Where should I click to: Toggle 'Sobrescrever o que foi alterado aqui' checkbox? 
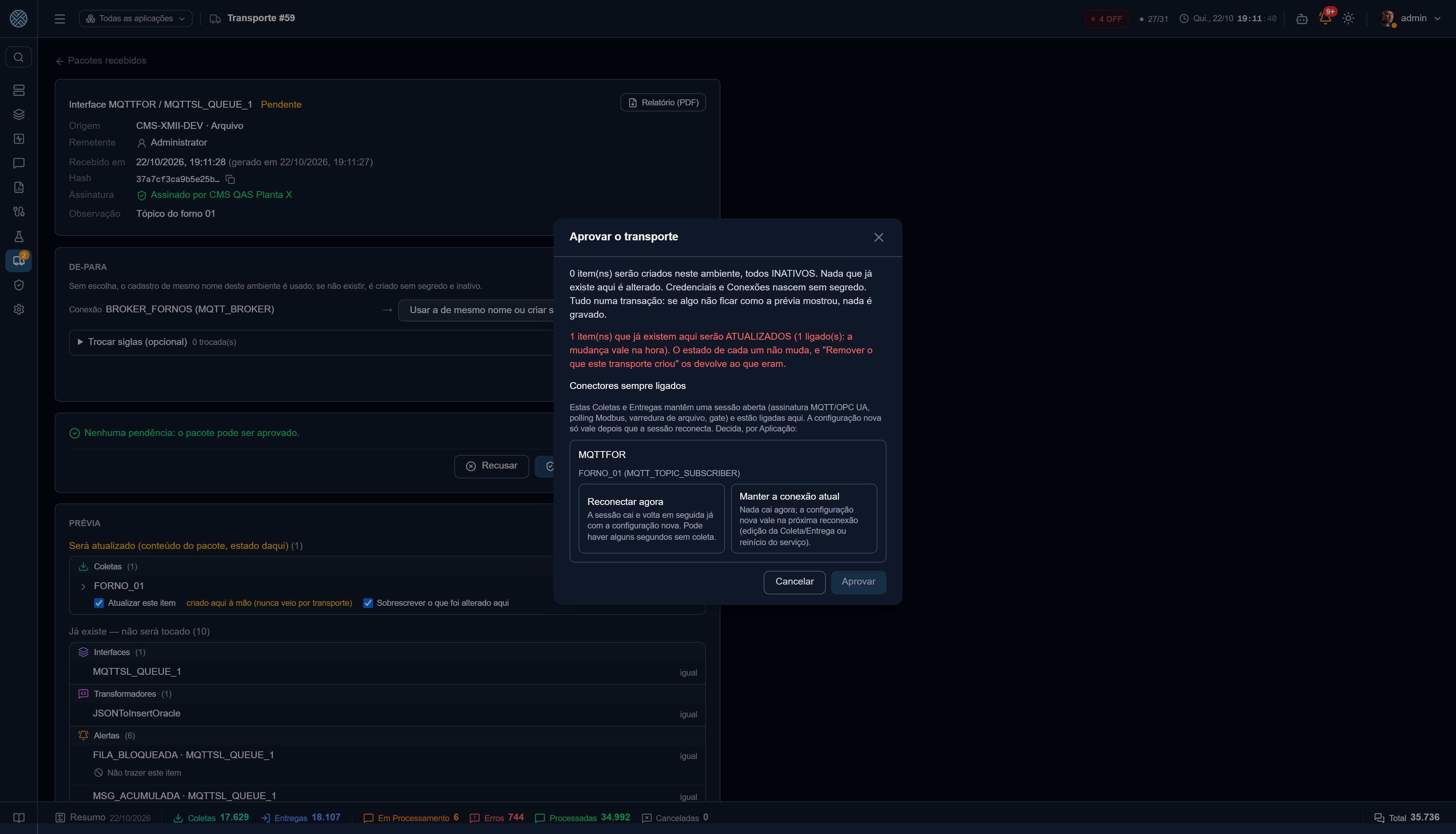pyautogui.click(x=368, y=603)
